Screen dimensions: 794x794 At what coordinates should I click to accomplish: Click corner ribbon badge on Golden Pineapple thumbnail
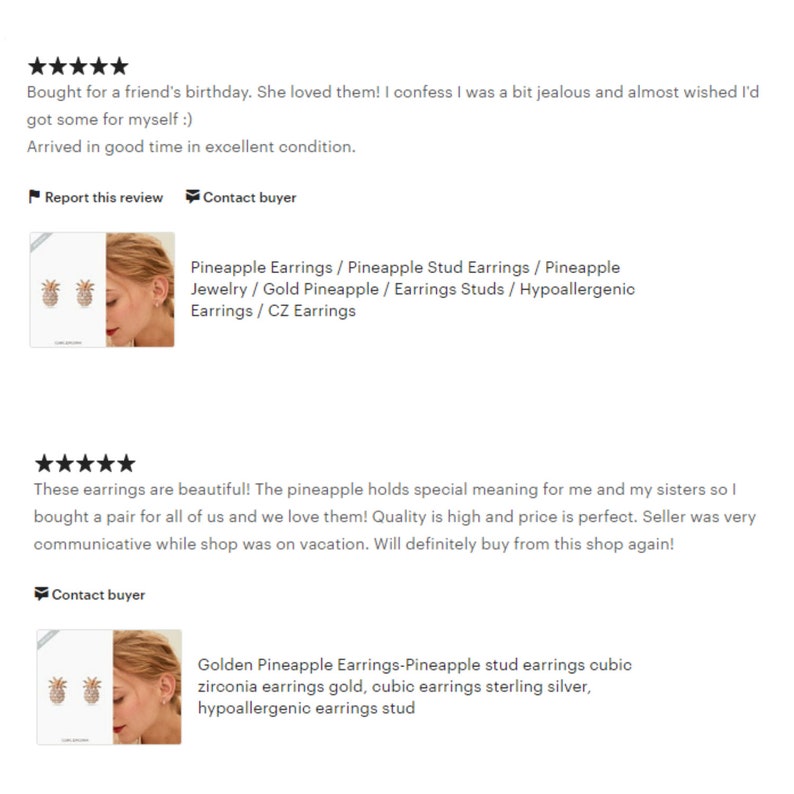click(x=47, y=639)
